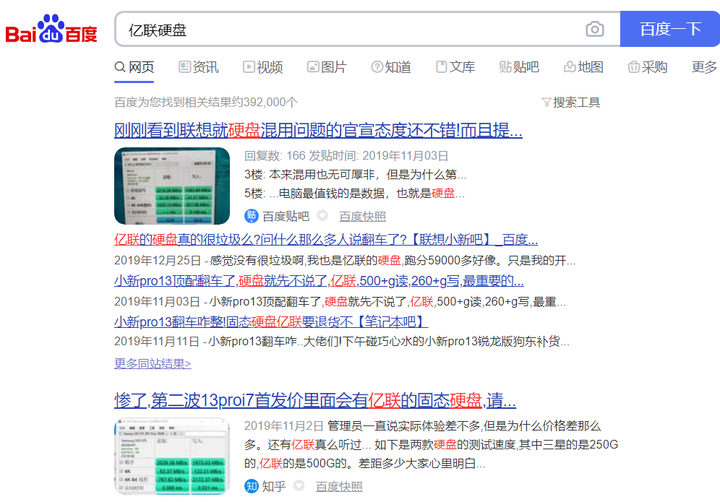720x502 pixels.
Task: Open 搜索工具 filter options
Action: [571, 102]
